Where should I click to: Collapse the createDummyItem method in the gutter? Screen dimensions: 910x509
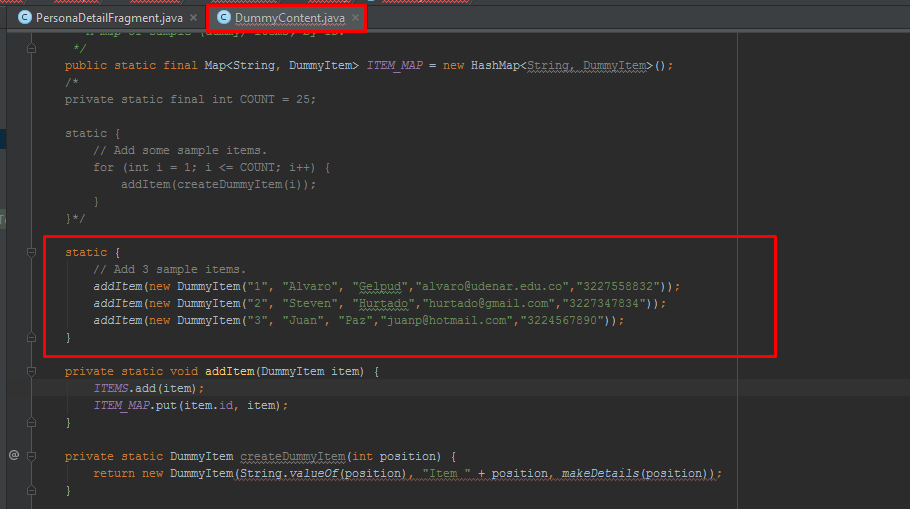[32, 455]
